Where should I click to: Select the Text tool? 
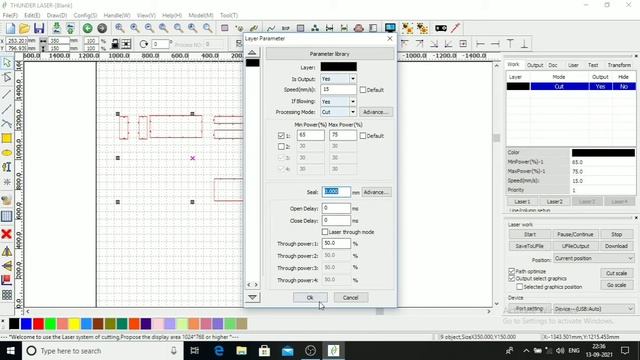tap(7, 167)
